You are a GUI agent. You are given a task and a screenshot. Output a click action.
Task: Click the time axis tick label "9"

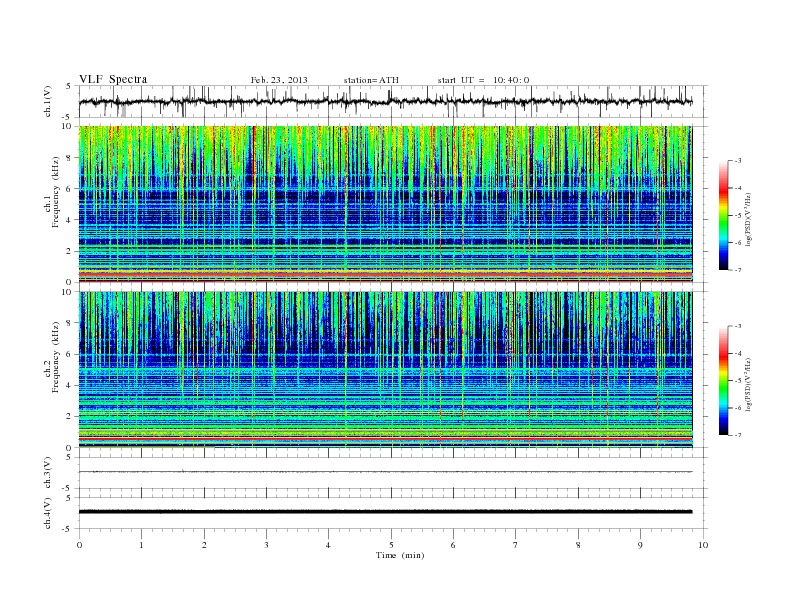[x=640, y=545]
